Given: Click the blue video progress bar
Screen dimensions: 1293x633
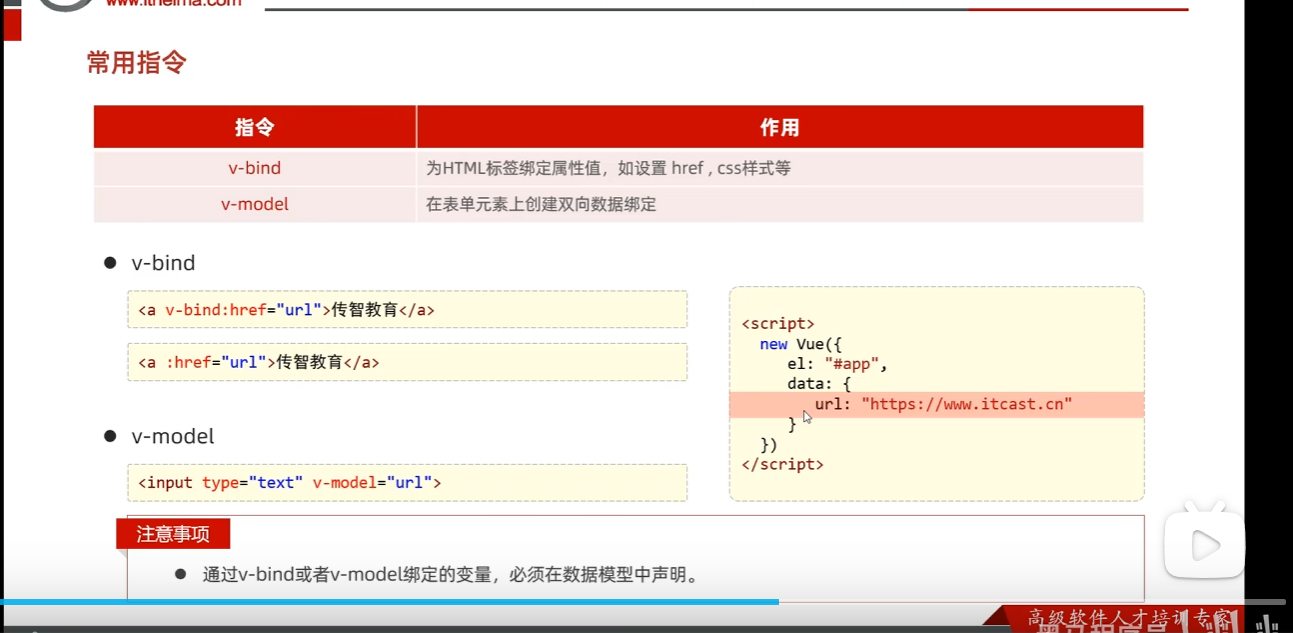Looking at the screenshot, I should tap(389, 602).
